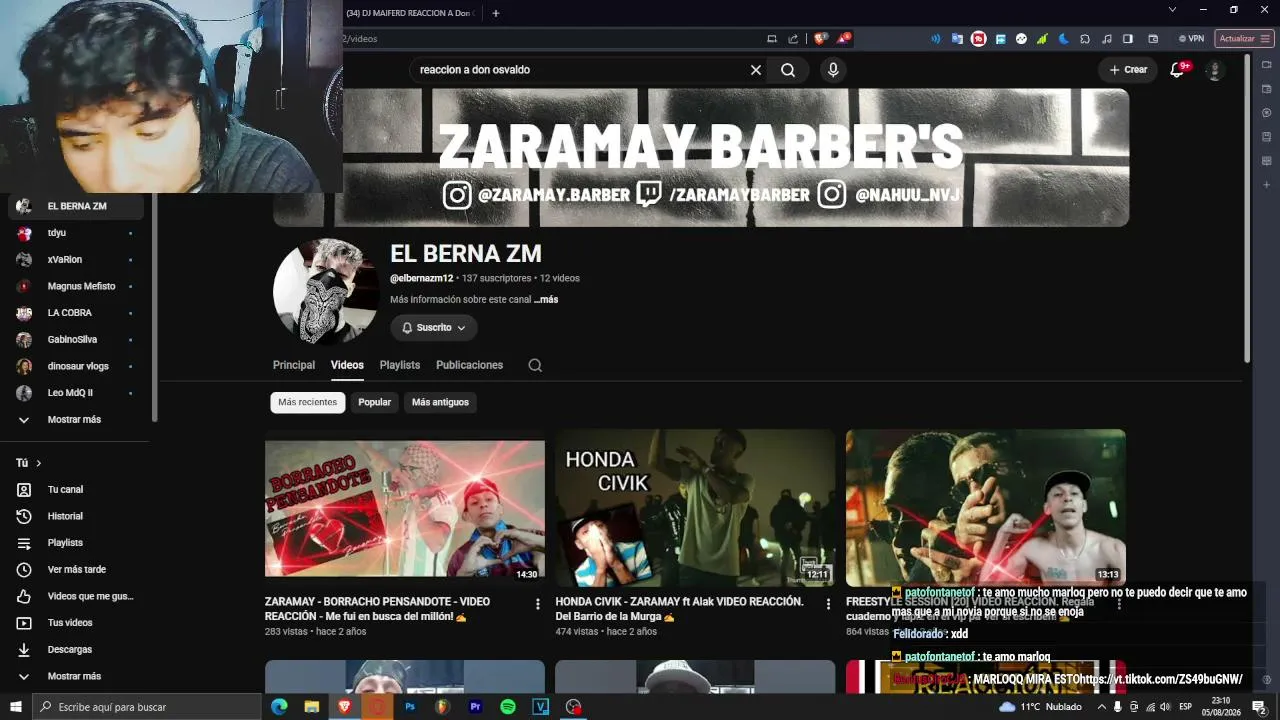Open the LA COBRA subscription channel
This screenshot has height=720, width=1280.
[76, 313]
